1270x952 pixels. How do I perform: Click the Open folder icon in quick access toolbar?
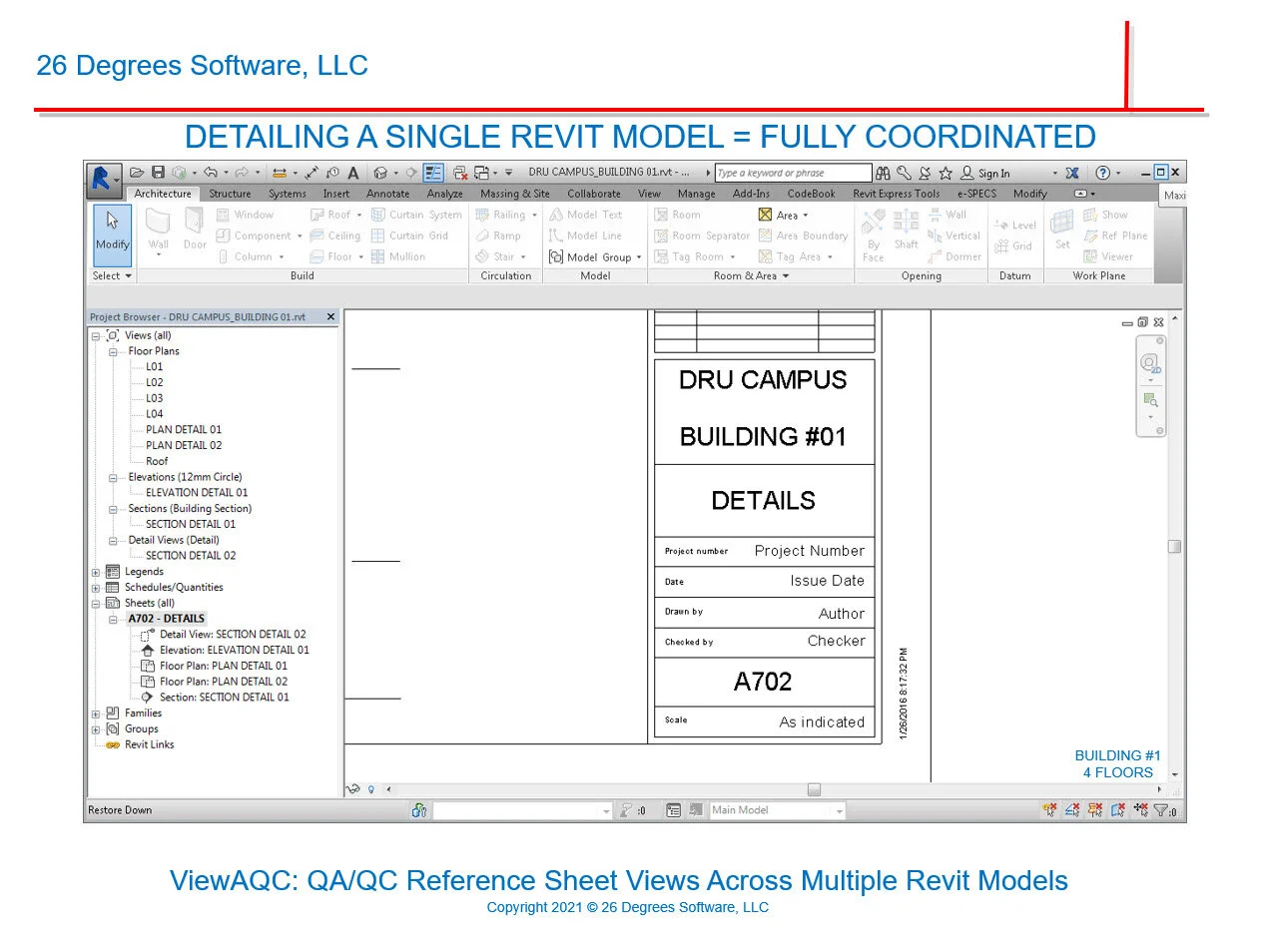pos(137,173)
